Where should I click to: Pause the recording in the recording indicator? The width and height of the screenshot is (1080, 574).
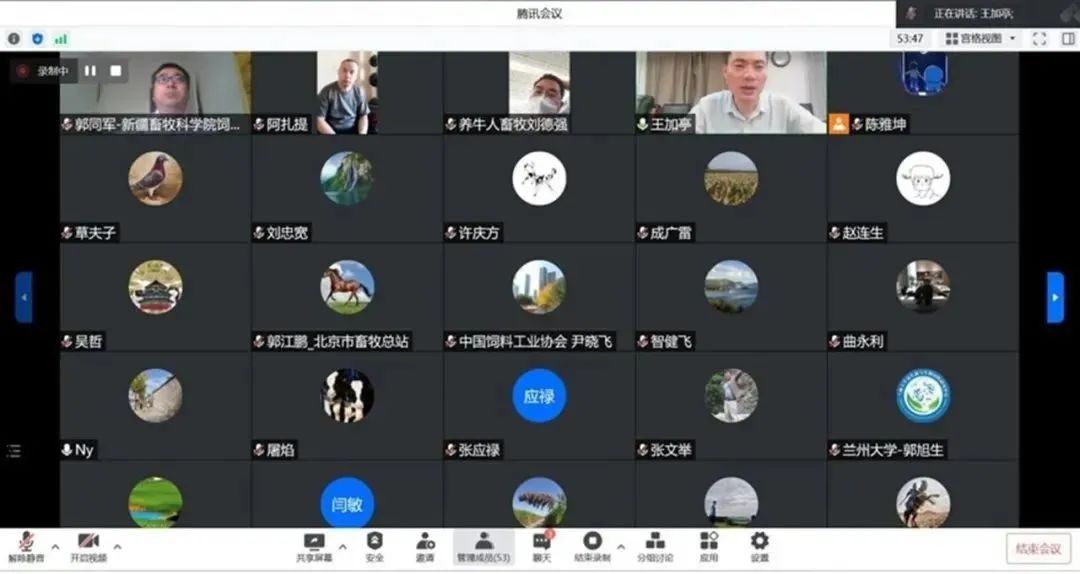pos(90,71)
